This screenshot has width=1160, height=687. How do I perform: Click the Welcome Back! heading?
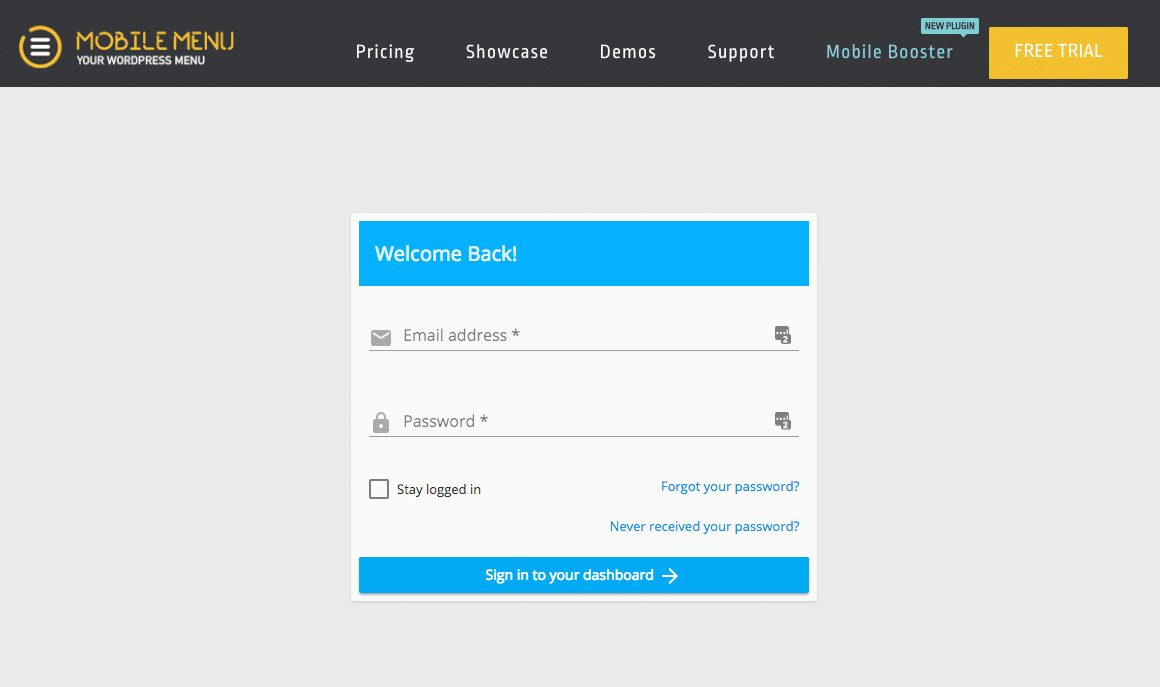445,254
